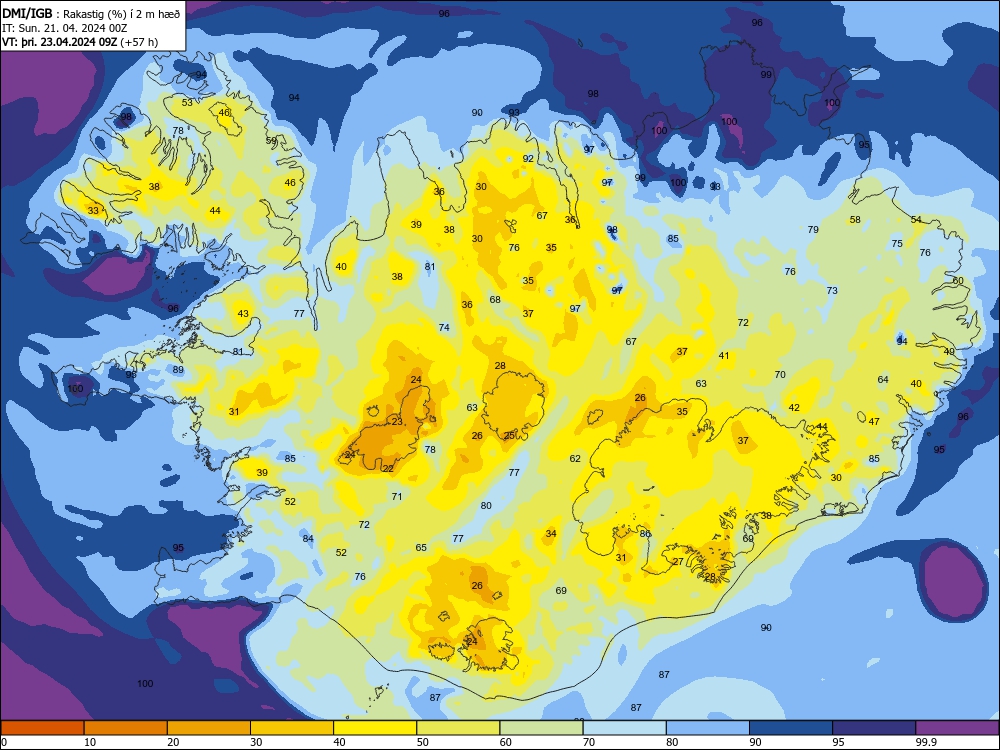Click the map value '80'
Viewport: 1000px width, 750px height.
pyautogui.click(x=486, y=506)
